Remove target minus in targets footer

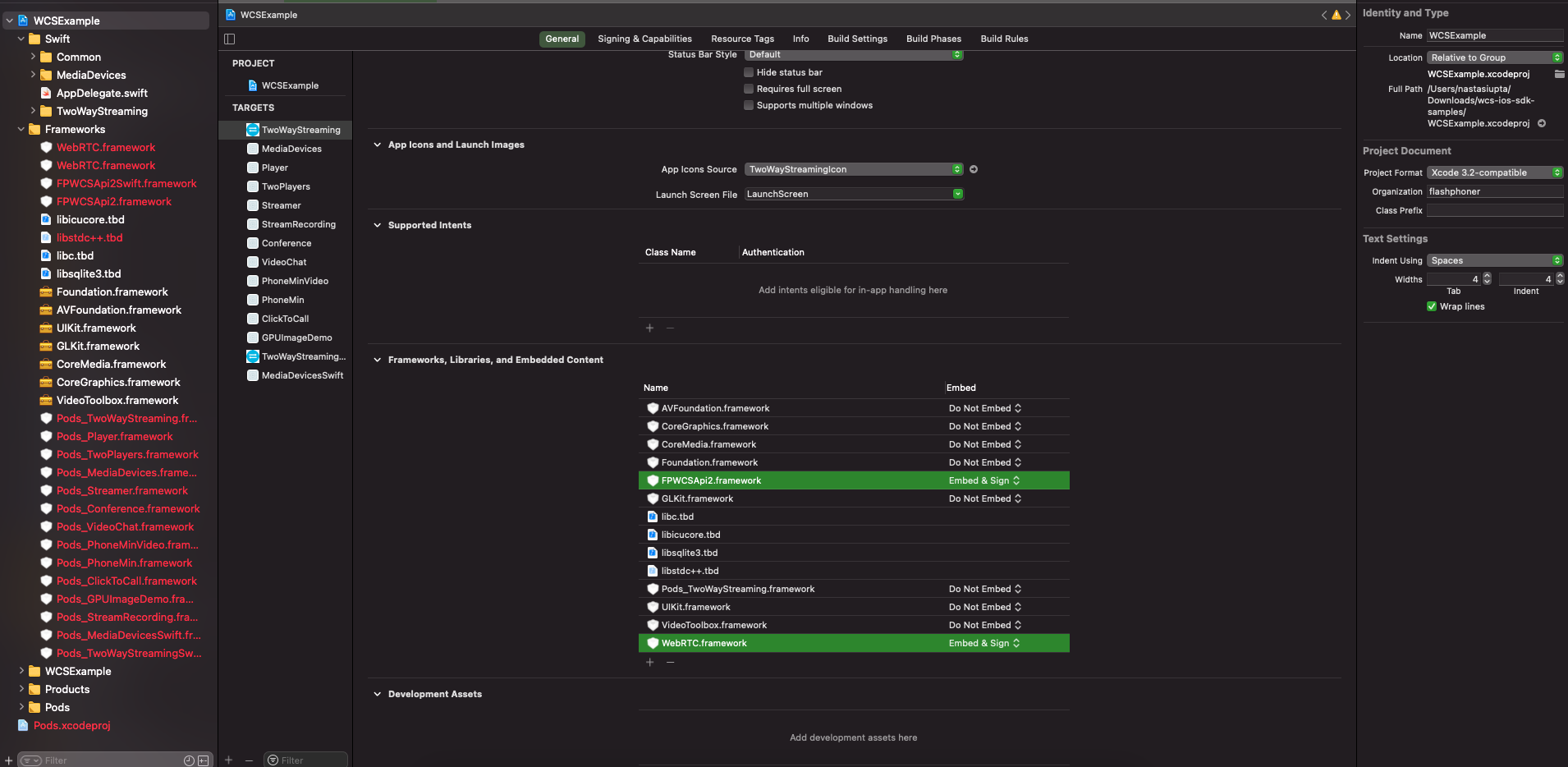click(249, 760)
